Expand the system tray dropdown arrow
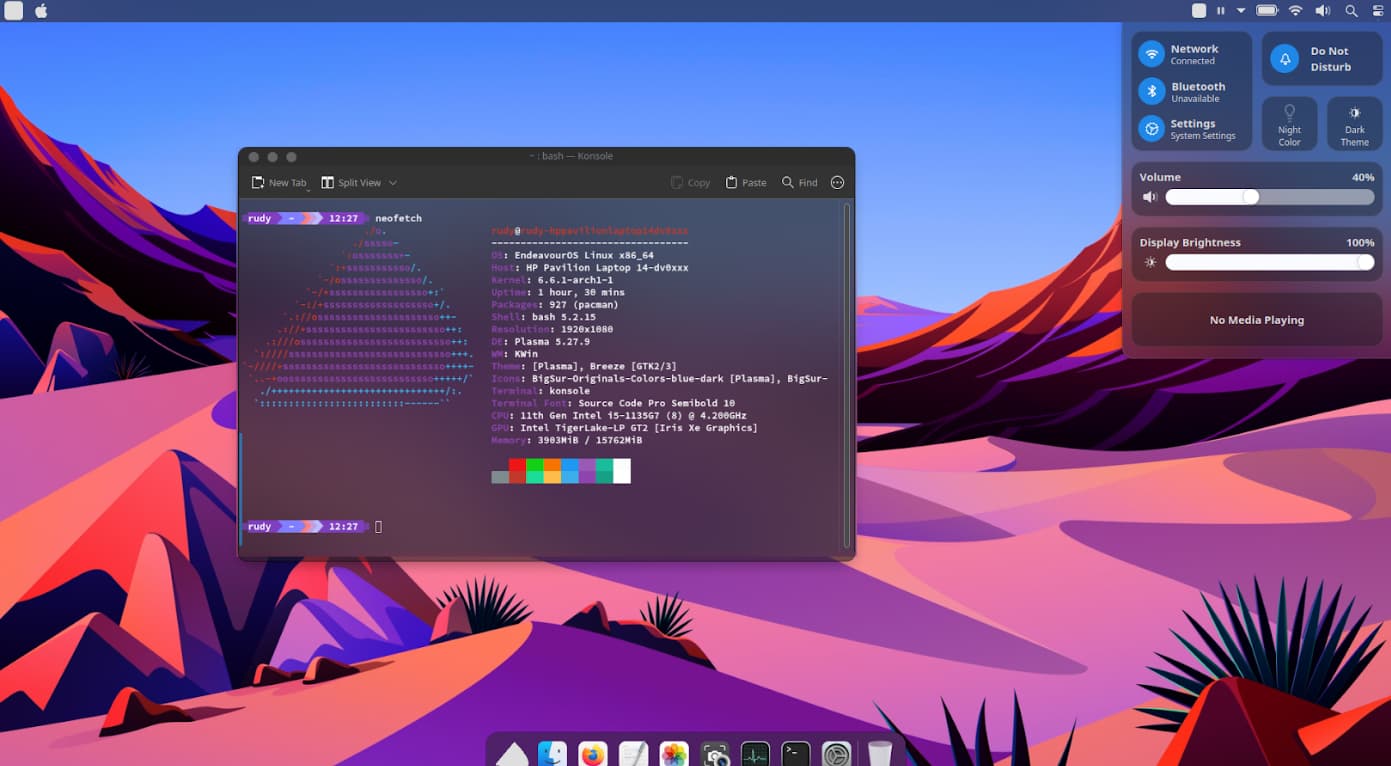The height and width of the screenshot is (766, 1391). pyautogui.click(x=1241, y=11)
